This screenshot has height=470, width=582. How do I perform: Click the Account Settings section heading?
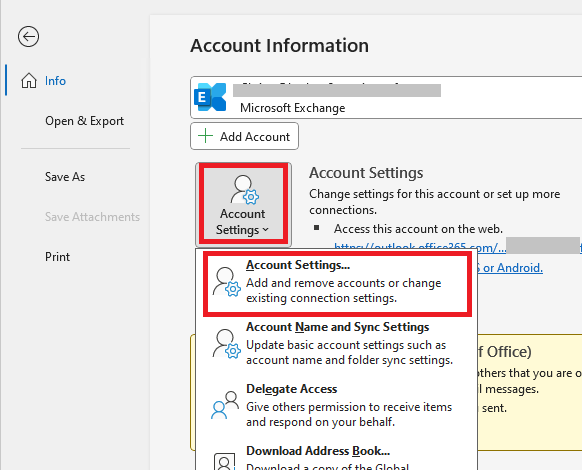(x=366, y=173)
